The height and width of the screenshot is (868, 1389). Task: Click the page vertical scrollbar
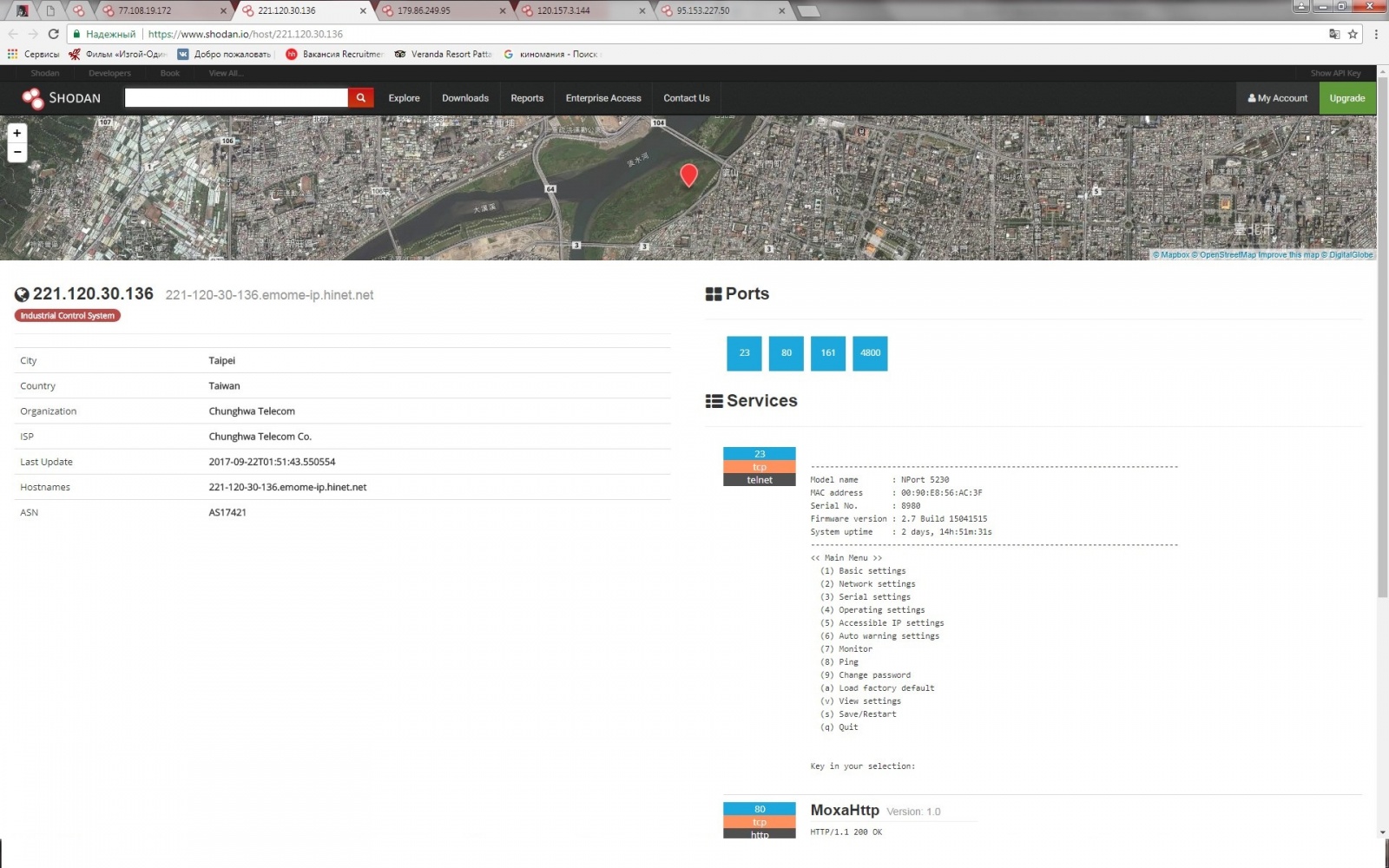pos(1382,339)
